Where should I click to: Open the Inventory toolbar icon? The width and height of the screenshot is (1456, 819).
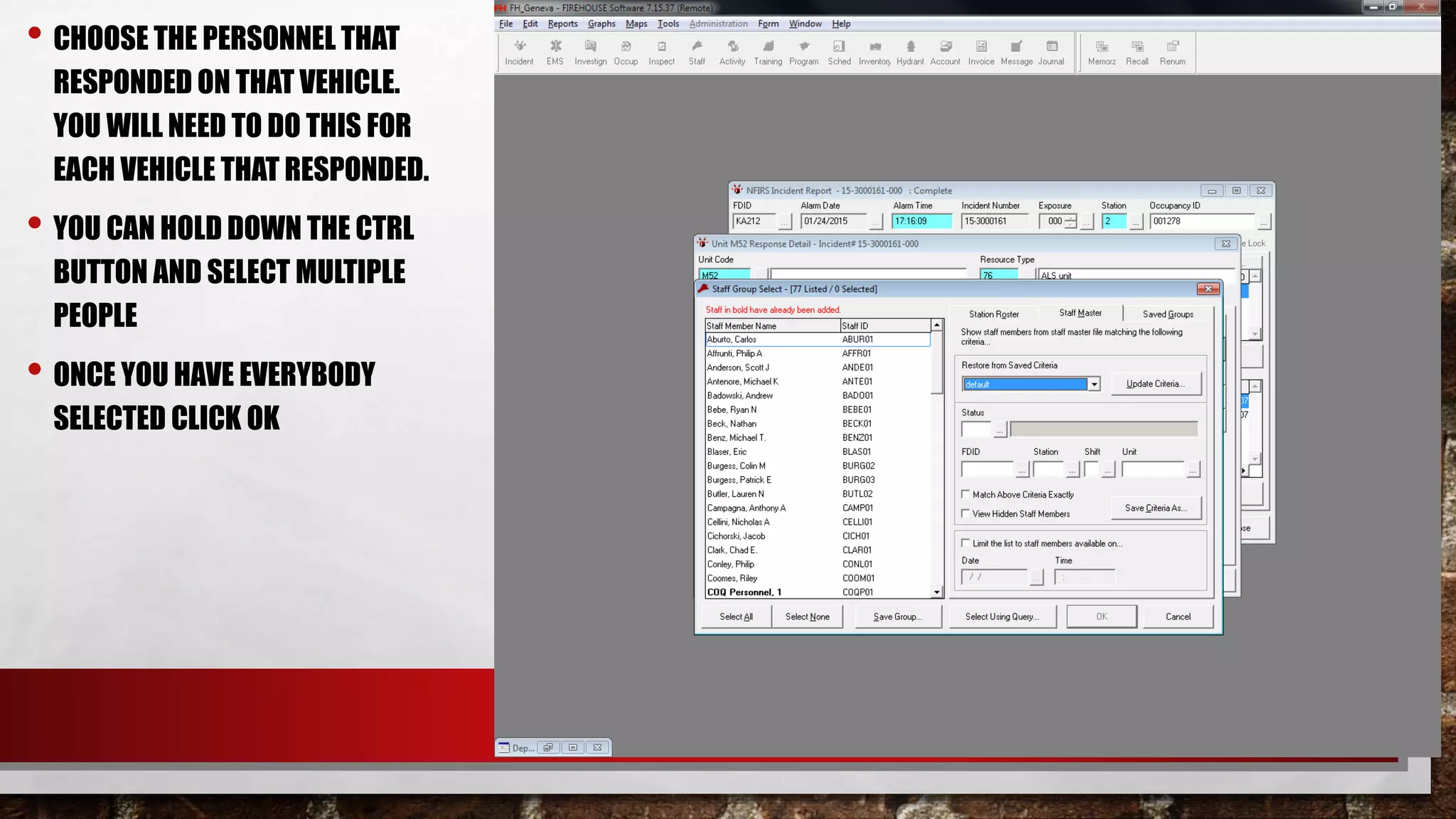click(x=874, y=52)
